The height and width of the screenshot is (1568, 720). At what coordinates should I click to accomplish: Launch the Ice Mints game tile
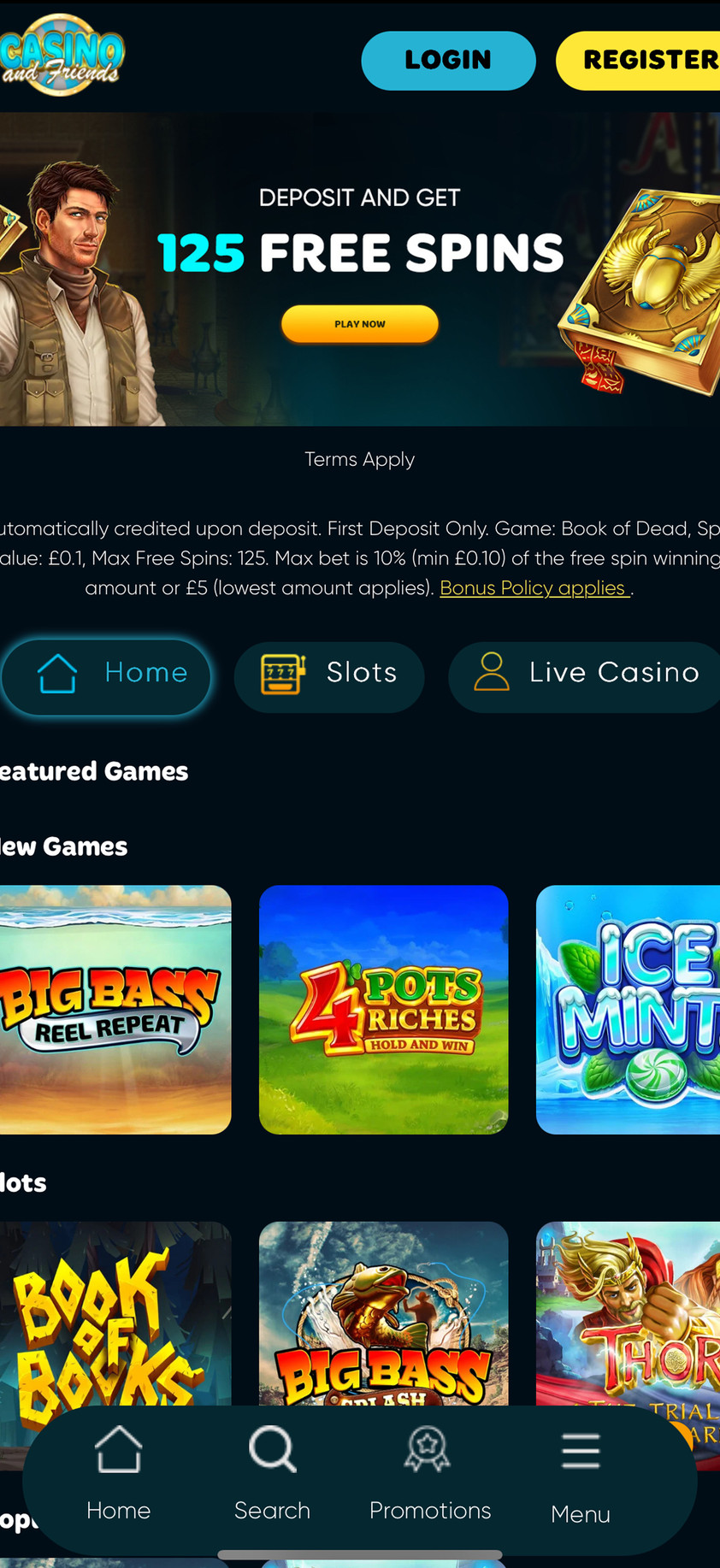point(628,1010)
